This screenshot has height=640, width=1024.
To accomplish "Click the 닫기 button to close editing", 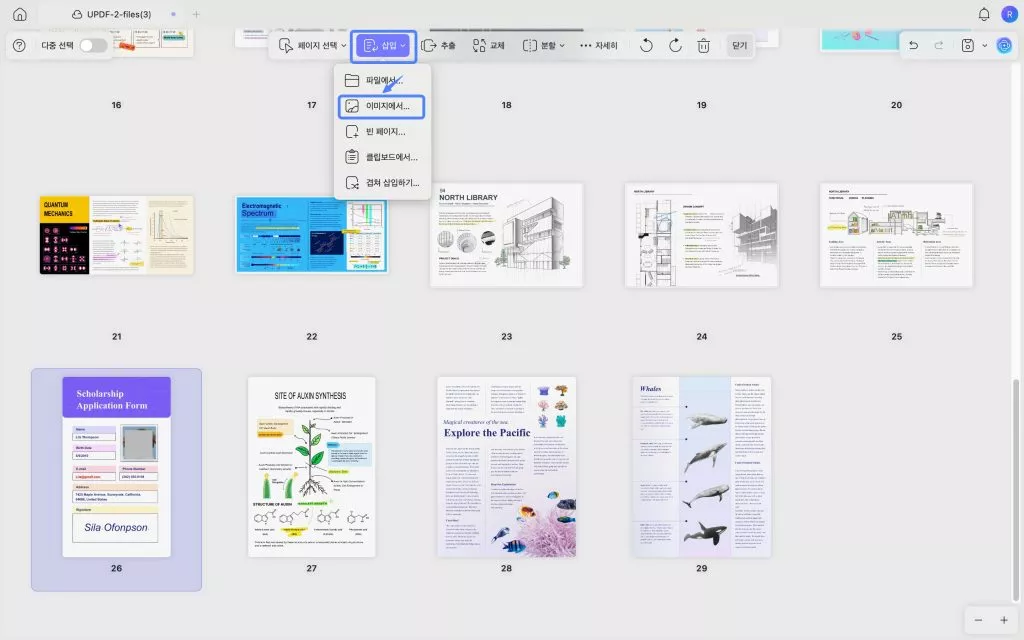I will coord(738,45).
